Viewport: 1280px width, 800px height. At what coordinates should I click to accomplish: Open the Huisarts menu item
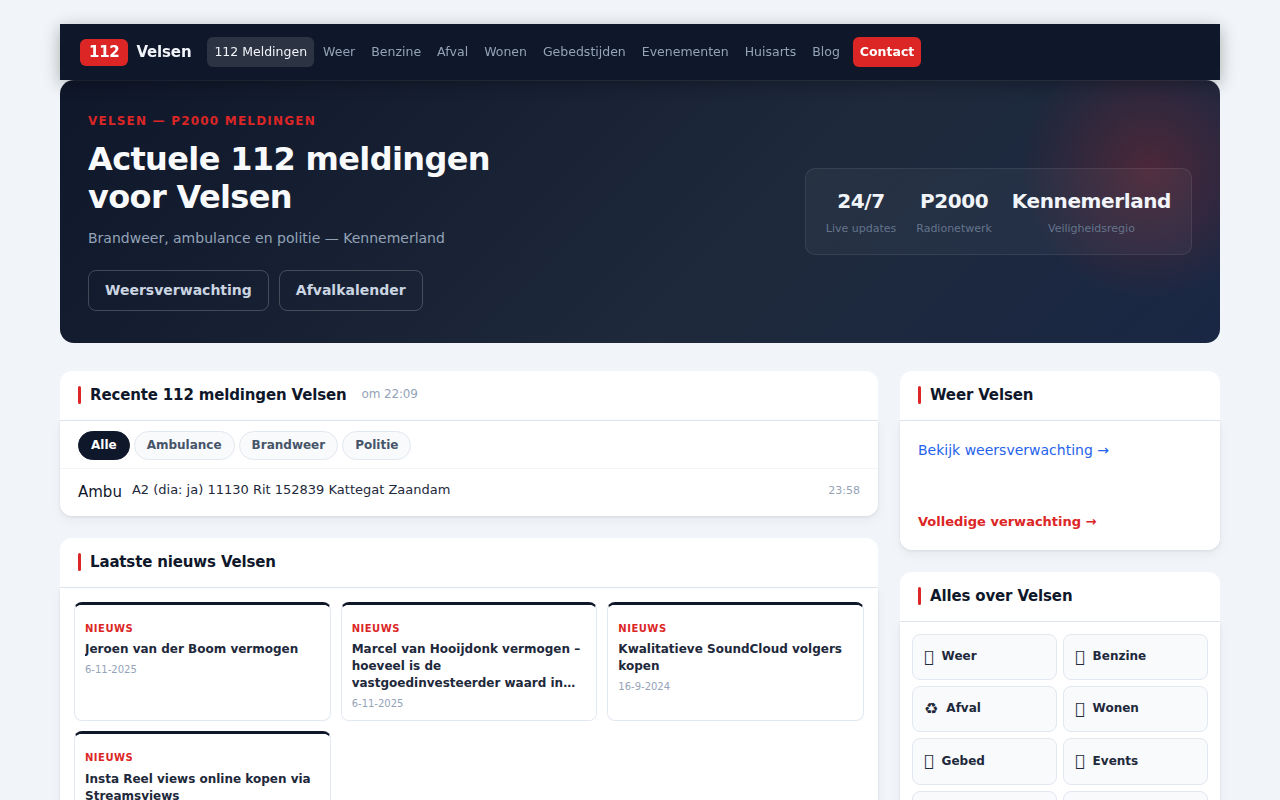pyautogui.click(x=770, y=52)
